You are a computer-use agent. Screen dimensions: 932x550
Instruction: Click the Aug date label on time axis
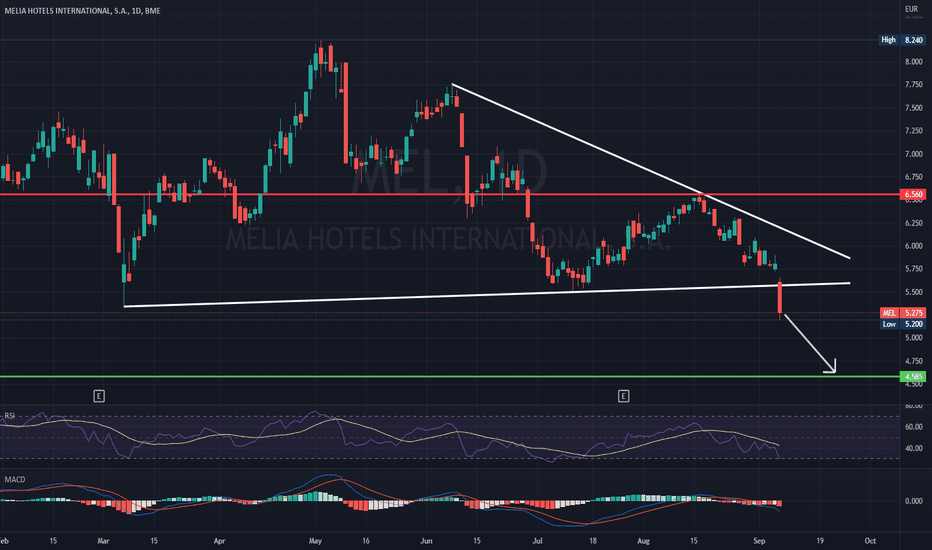[643, 540]
